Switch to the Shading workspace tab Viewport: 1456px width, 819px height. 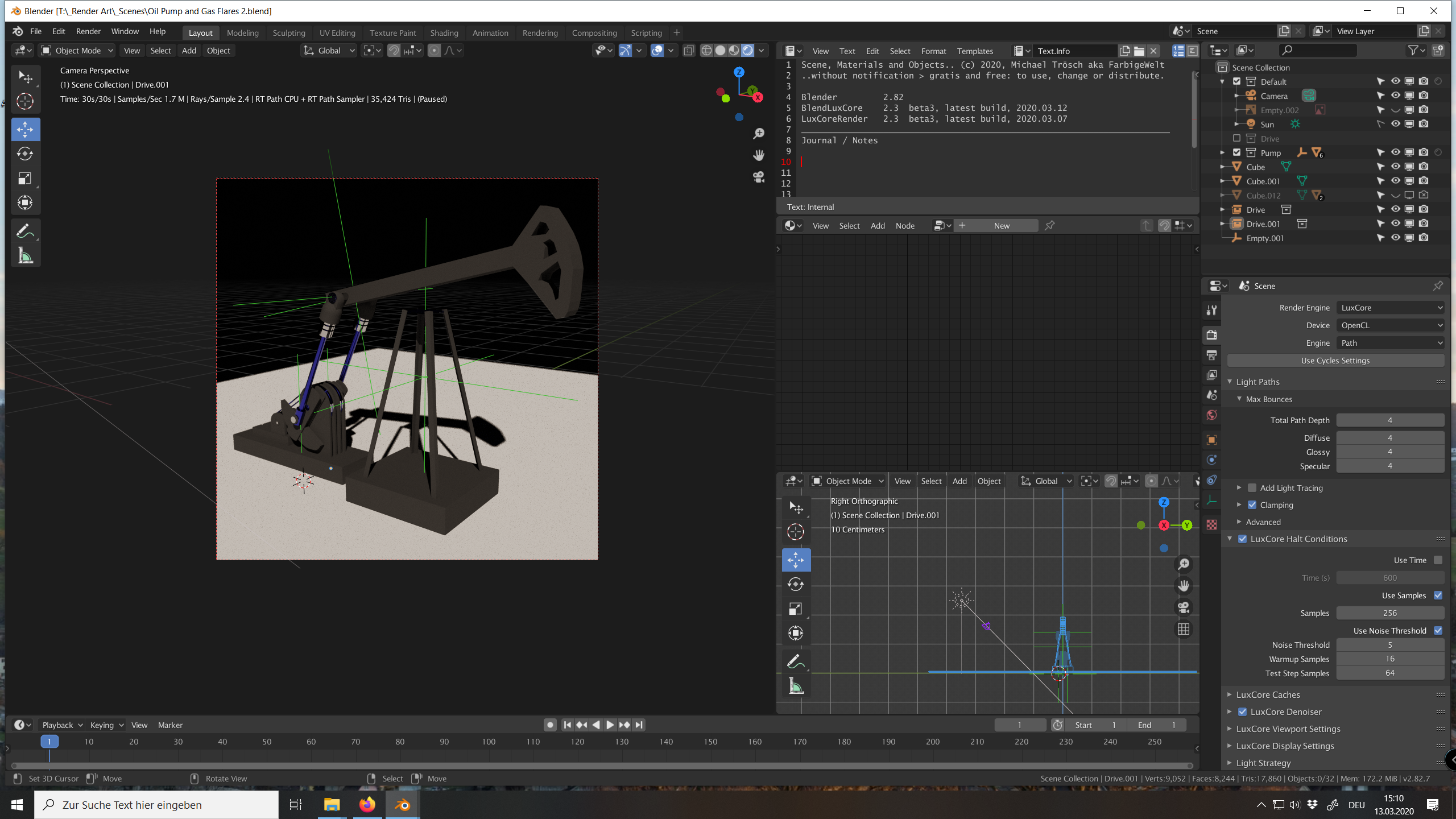444,32
